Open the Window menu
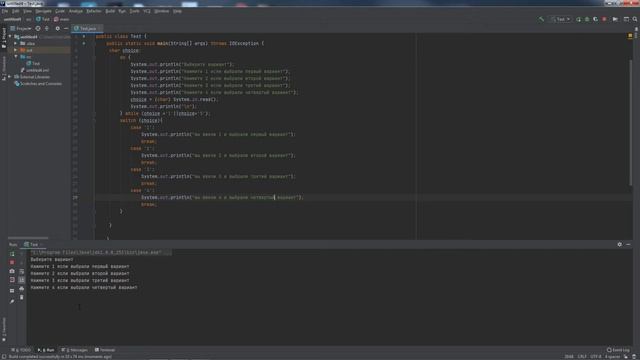The image size is (640, 360). (162, 11)
